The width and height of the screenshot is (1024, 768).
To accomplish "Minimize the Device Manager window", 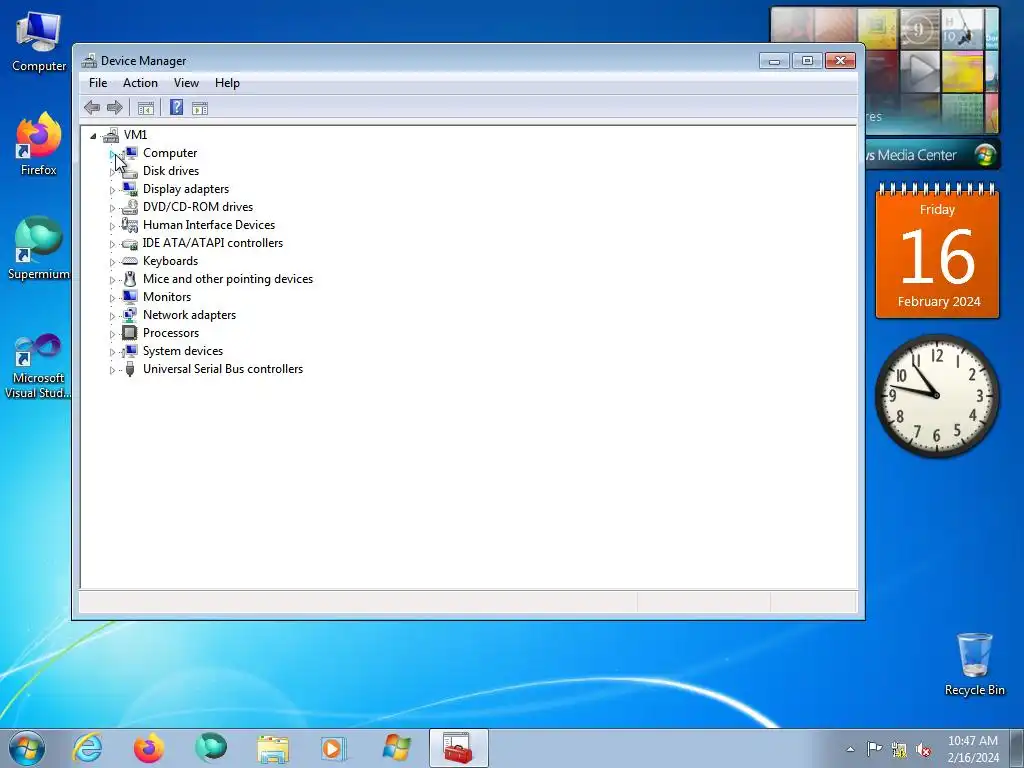I will click(775, 61).
